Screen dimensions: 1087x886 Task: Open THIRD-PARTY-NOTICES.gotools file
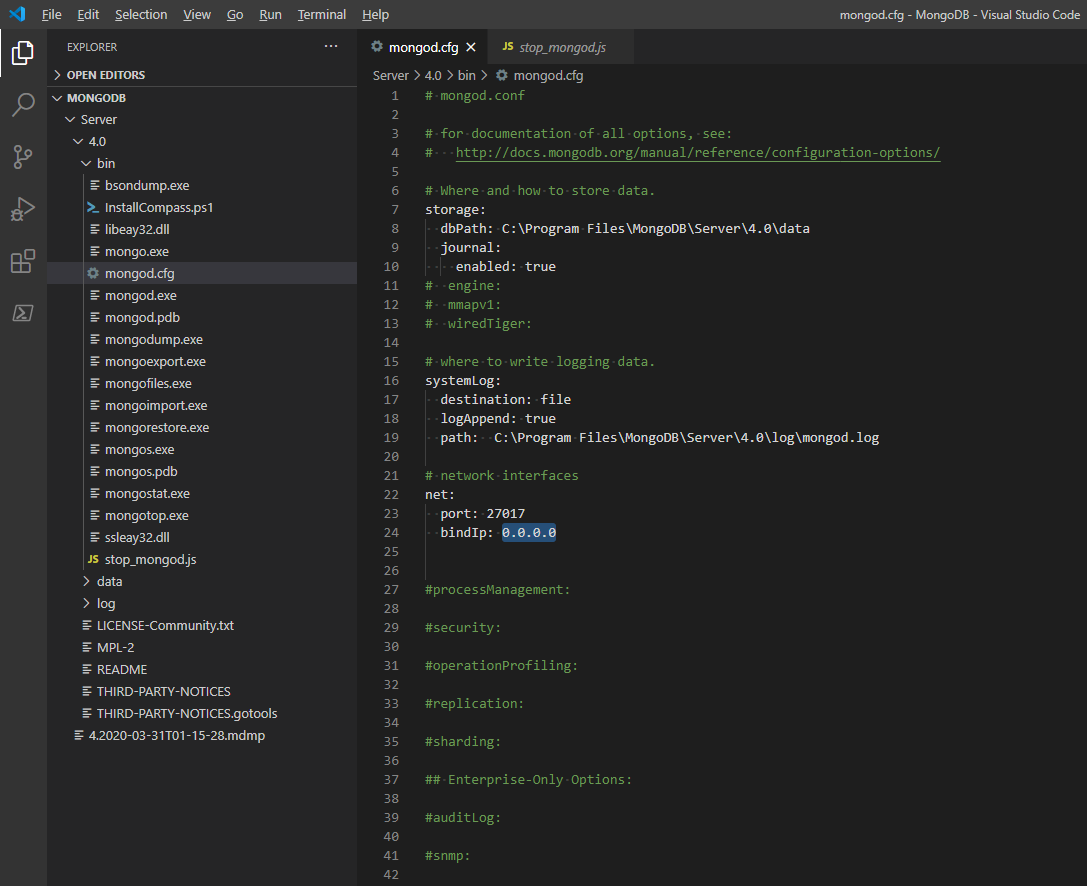point(202,713)
